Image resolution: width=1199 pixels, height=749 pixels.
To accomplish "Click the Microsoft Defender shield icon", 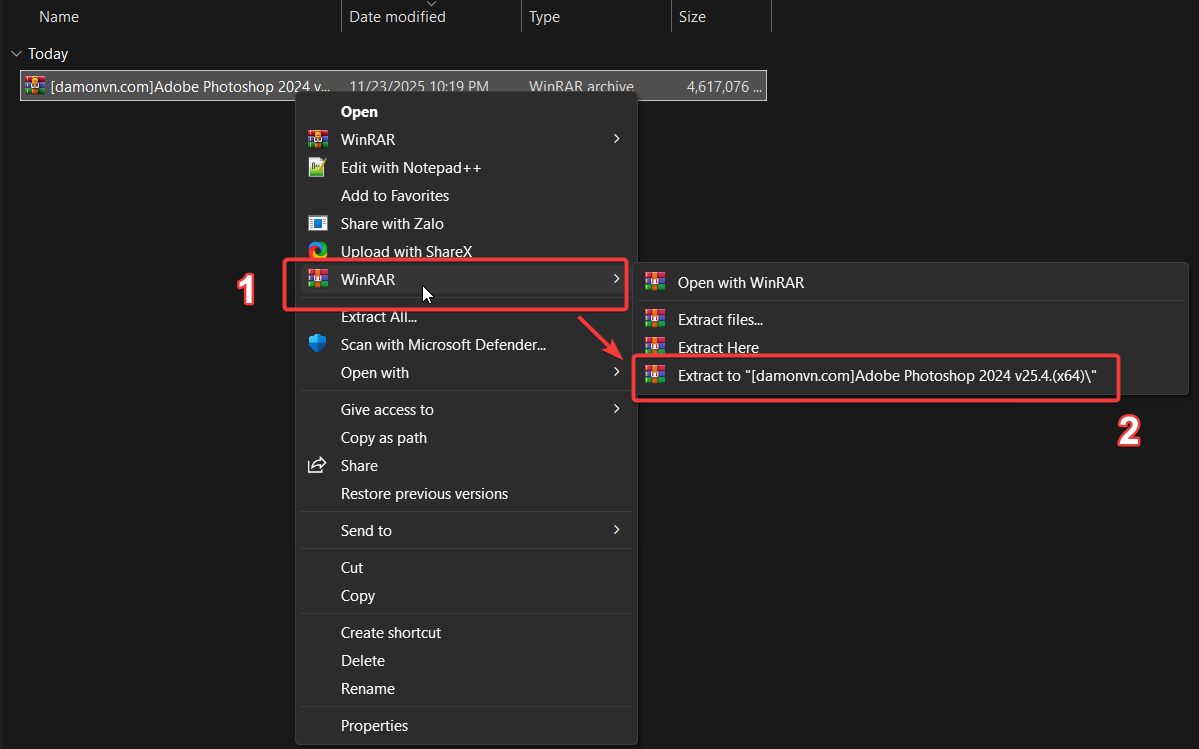I will tap(317, 344).
